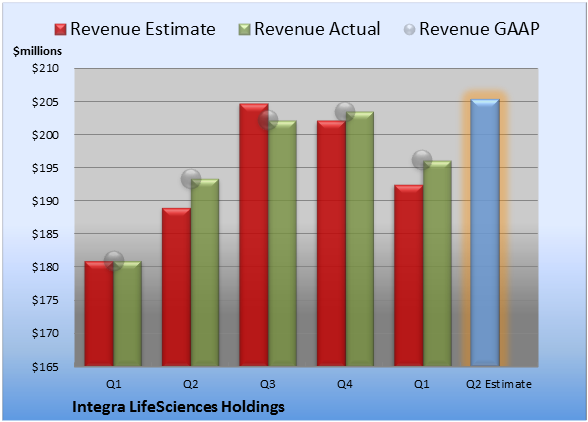
Task: Select the blue Q2 Estimate bar
Action: (x=485, y=232)
